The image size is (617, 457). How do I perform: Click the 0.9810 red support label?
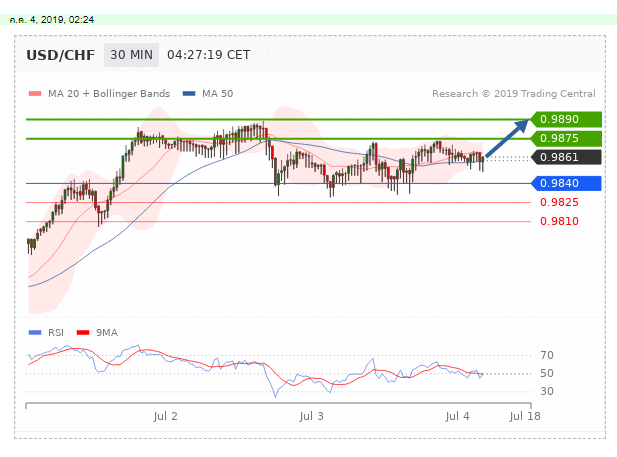point(559,221)
